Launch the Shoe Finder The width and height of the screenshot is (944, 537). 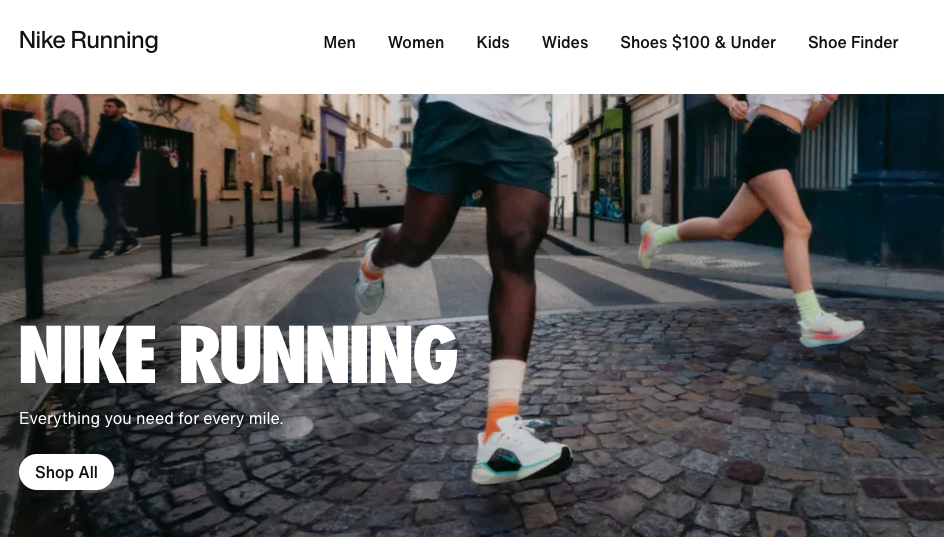tap(853, 43)
